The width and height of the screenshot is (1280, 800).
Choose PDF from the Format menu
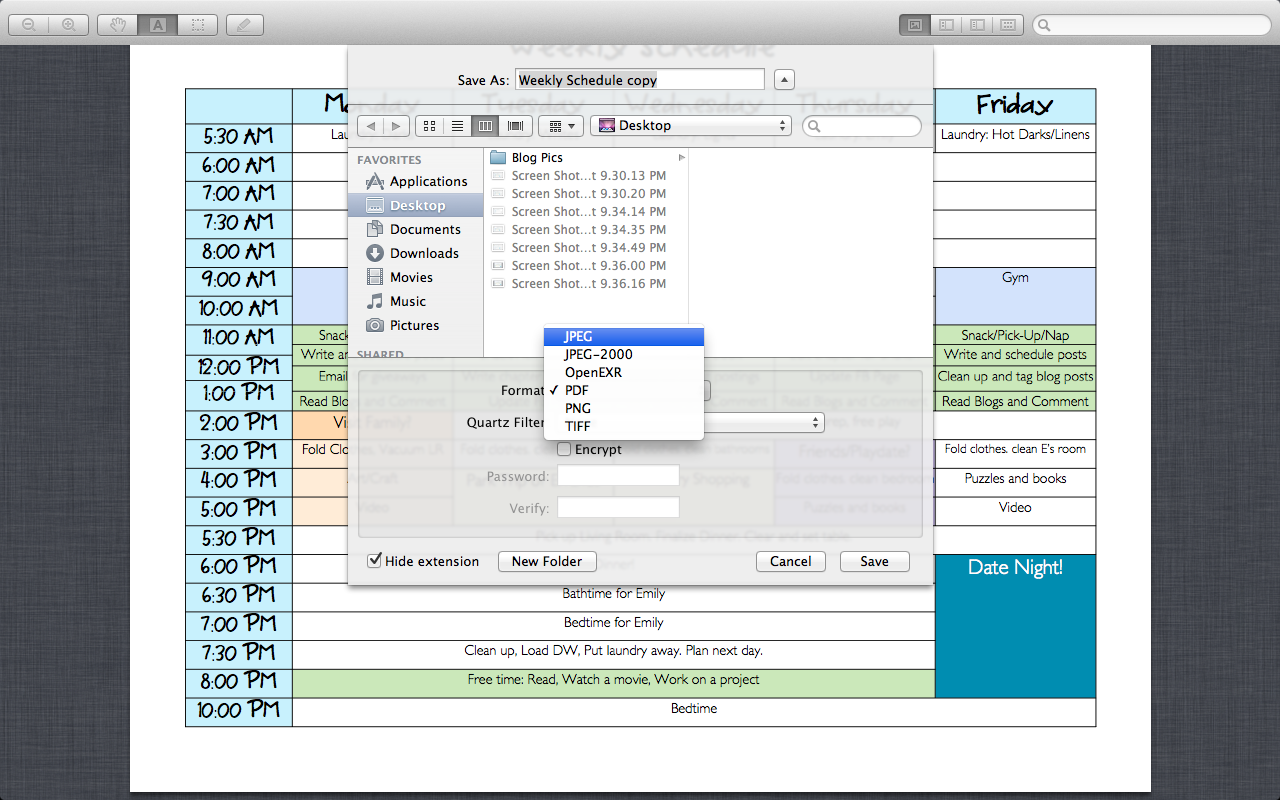[x=624, y=390]
